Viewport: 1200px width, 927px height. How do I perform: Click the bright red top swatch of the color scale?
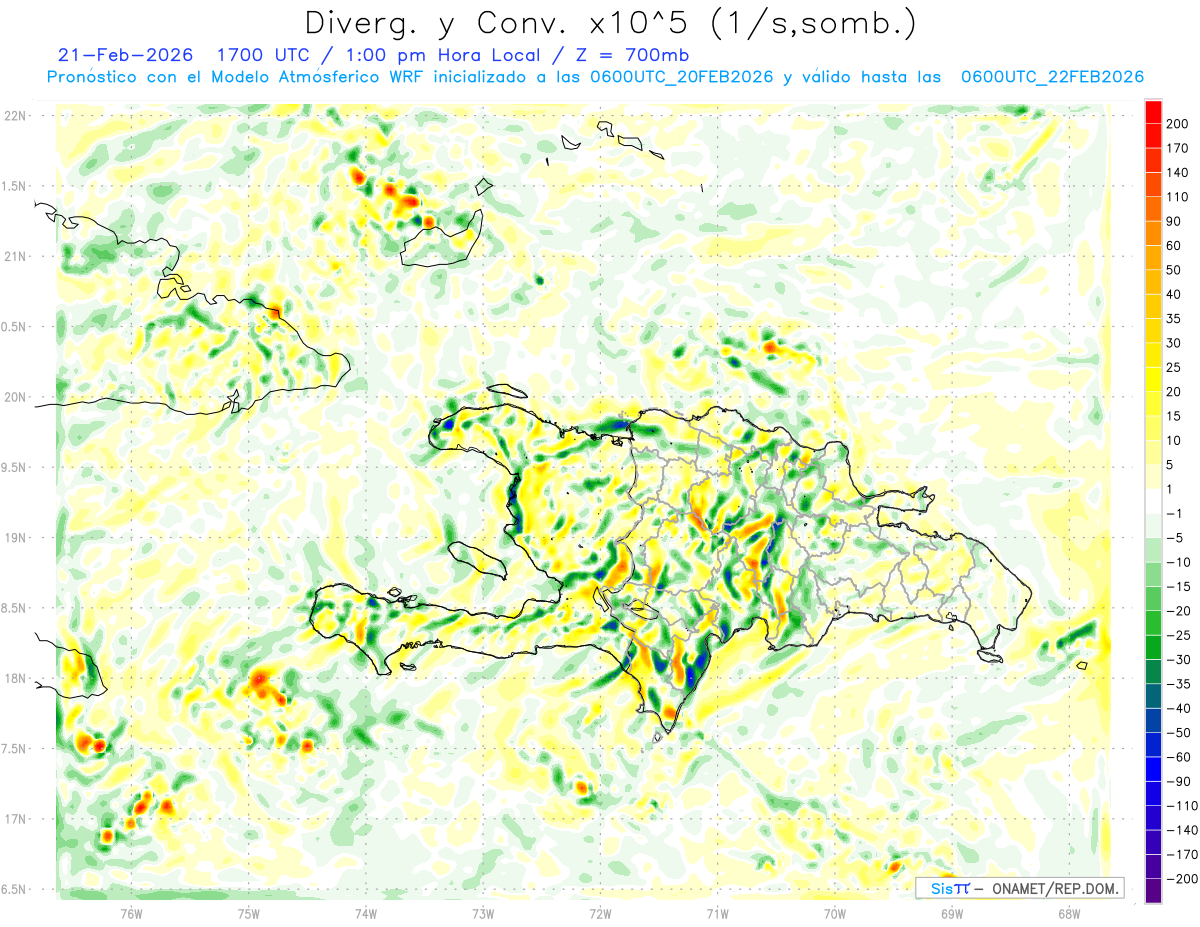[x=1153, y=112]
